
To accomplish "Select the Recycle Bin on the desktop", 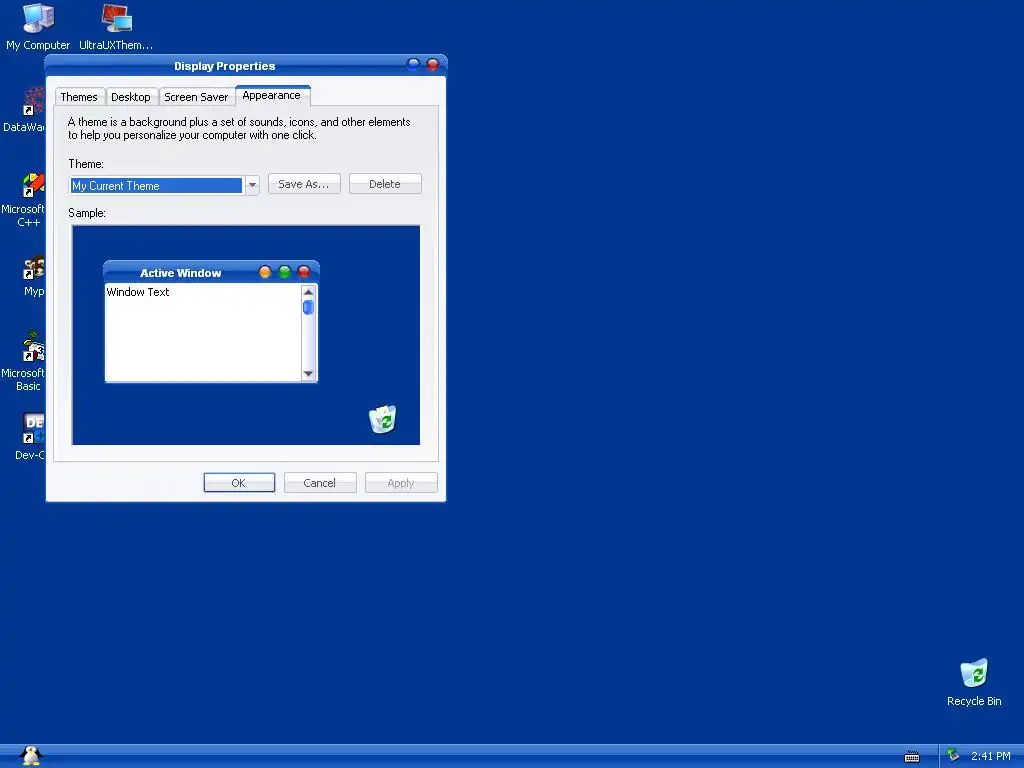I will click(x=974, y=682).
